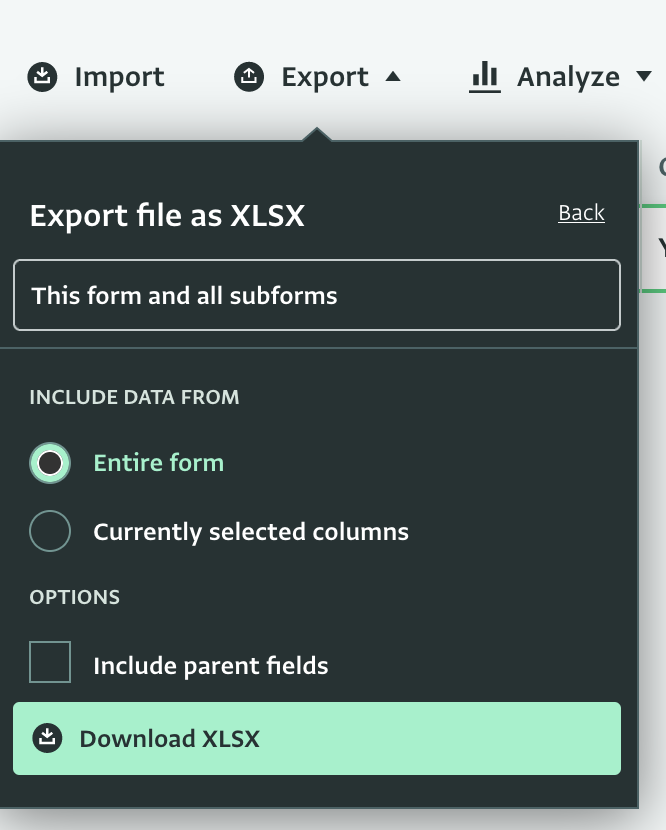Screen dimensions: 666x830
Task: Click the Download XLSX download icon
Action: click(x=47, y=738)
